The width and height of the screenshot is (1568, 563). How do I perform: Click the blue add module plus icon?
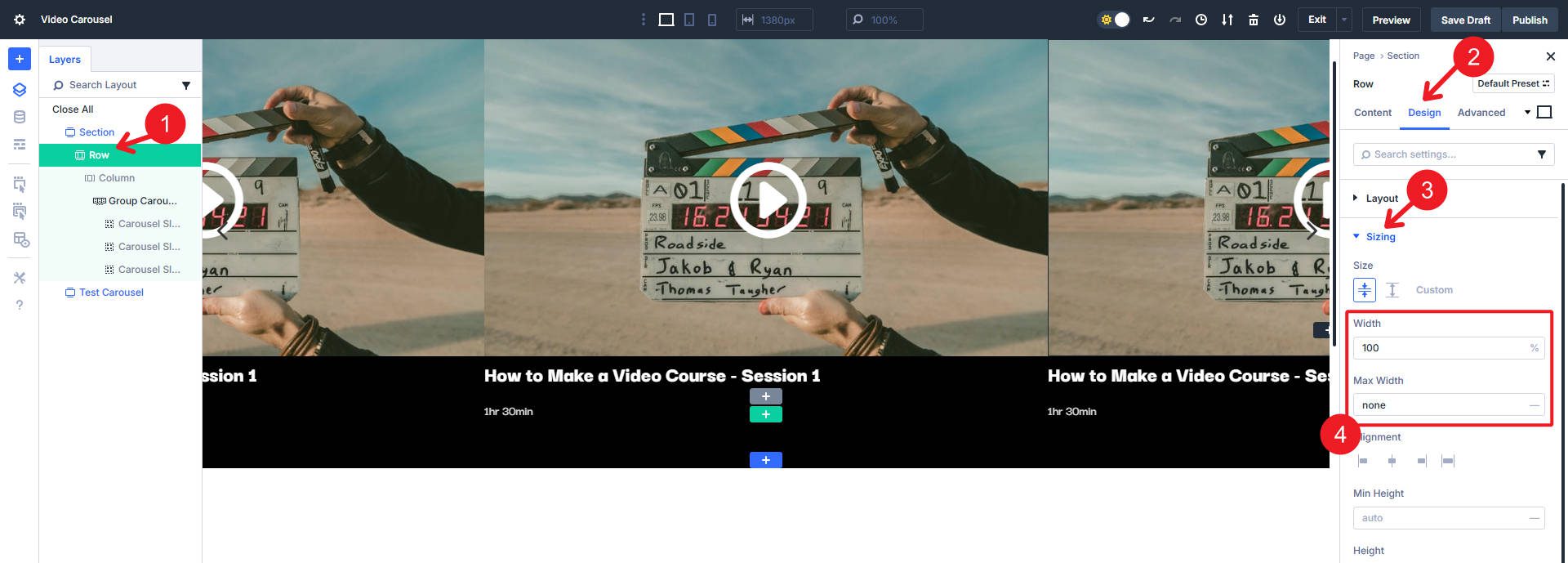20,59
